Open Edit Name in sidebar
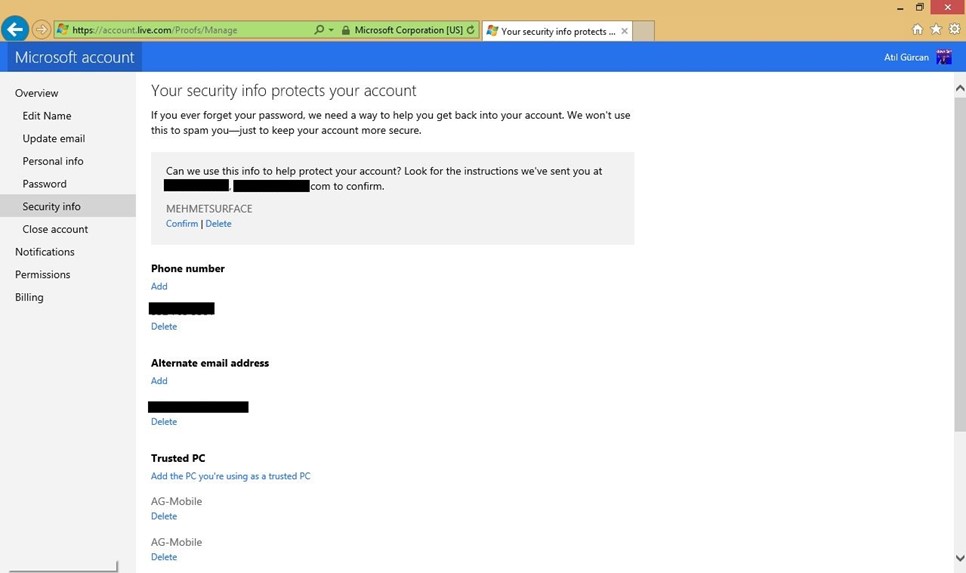 pyautogui.click(x=47, y=116)
